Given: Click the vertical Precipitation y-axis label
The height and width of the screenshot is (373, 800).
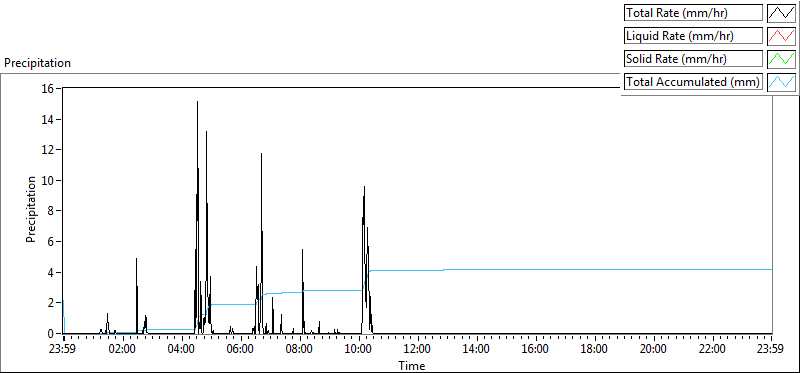Looking at the screenshot, I should pyautogui.click(x=31, y=209).
